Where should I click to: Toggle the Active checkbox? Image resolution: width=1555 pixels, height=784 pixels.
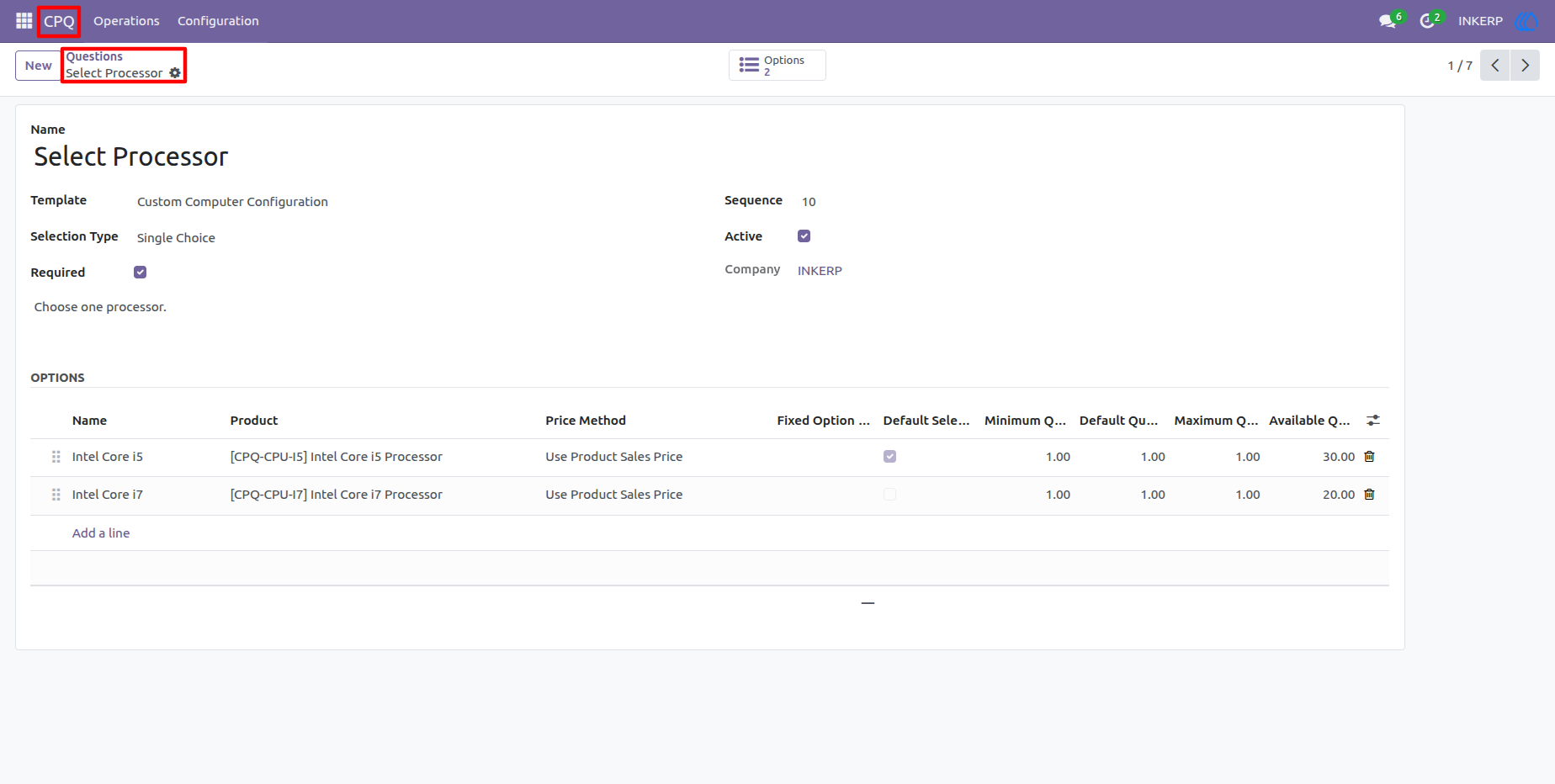click(x=804, y=236)
